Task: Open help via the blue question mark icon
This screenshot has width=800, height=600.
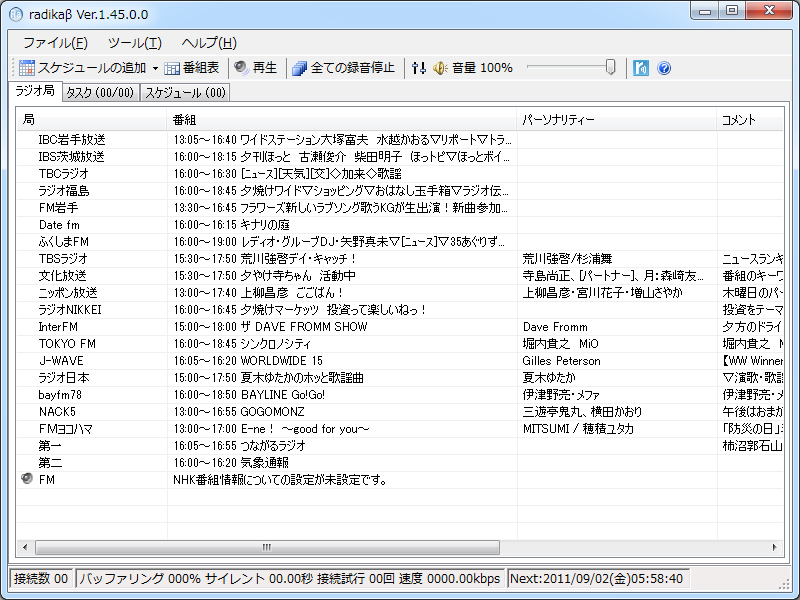Action: [664, 68]
